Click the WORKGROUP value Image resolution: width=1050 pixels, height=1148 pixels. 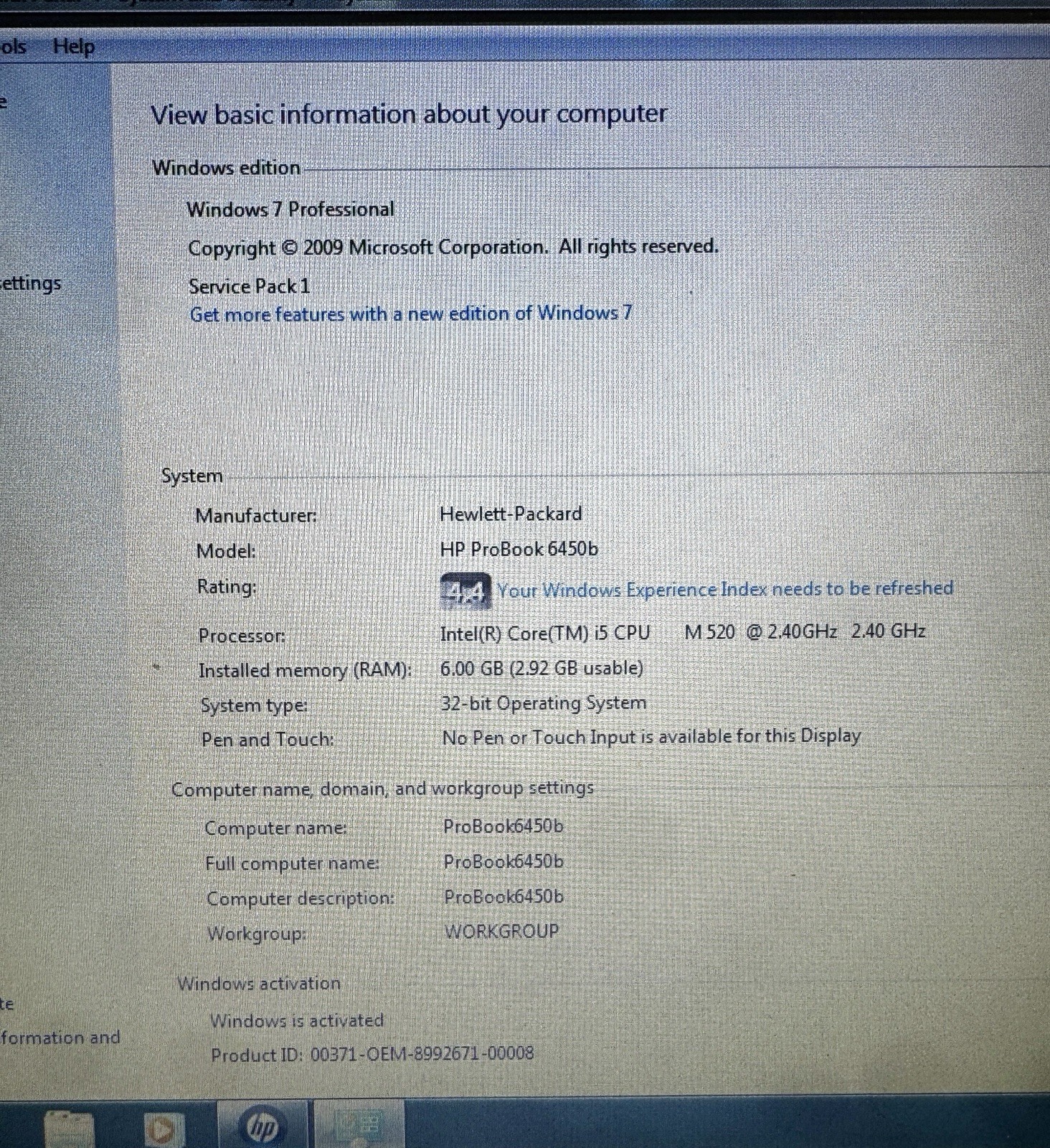pos(501,931)
